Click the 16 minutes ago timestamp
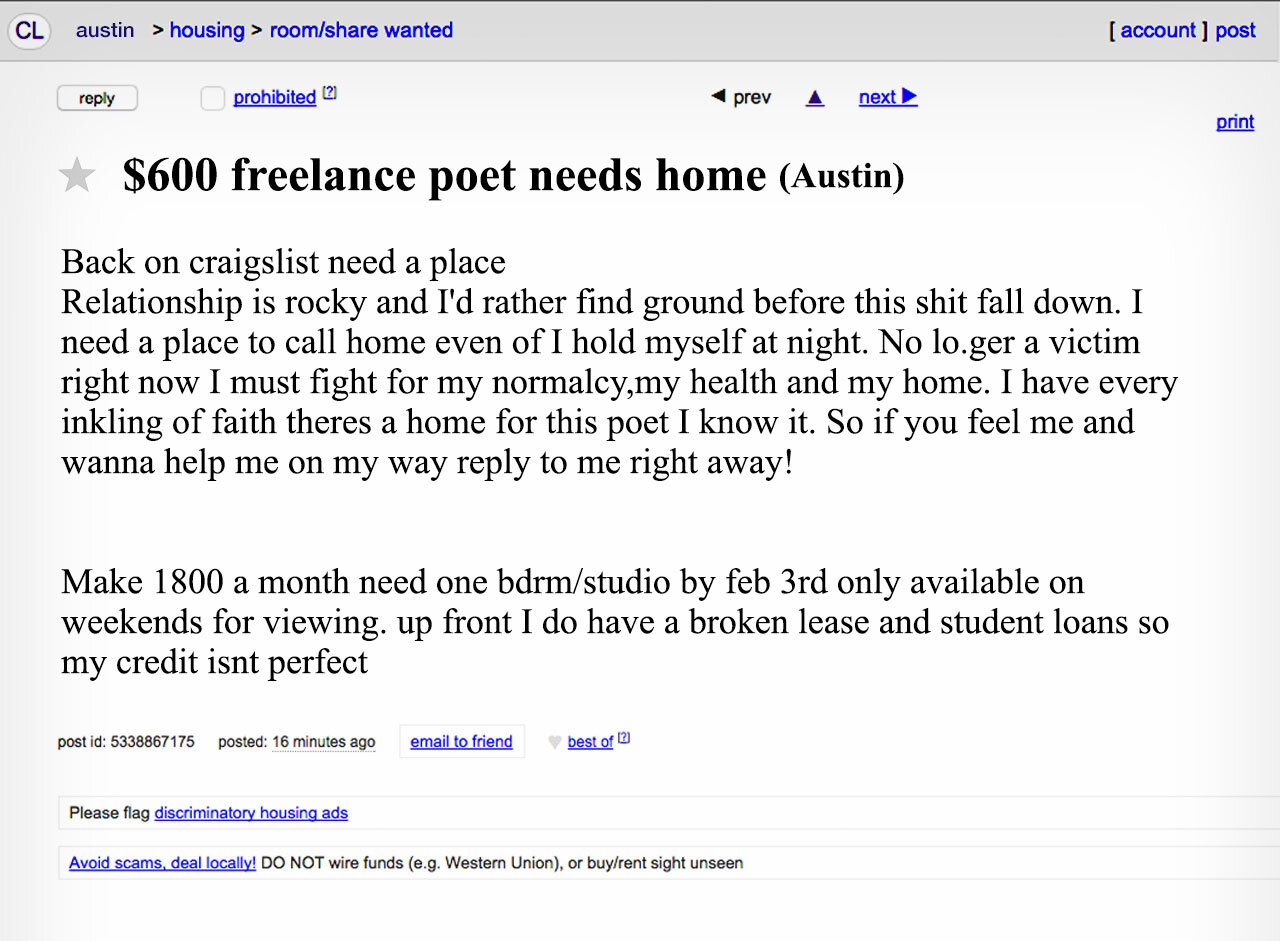This screenshot has width=1280, height=941. (324, 742)
